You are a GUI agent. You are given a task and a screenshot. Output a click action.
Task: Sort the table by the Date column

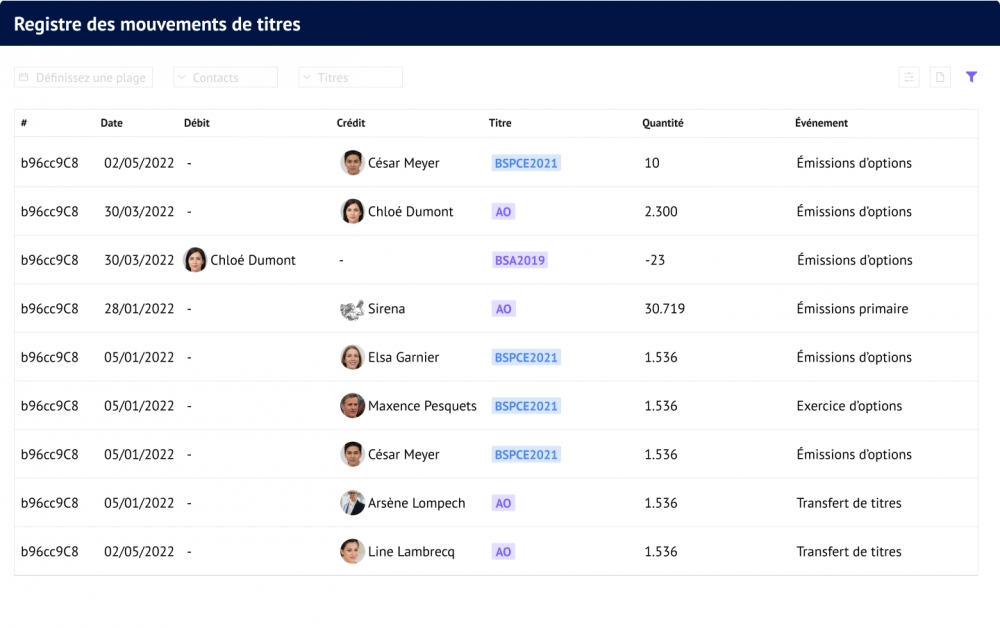coord(111,123)
